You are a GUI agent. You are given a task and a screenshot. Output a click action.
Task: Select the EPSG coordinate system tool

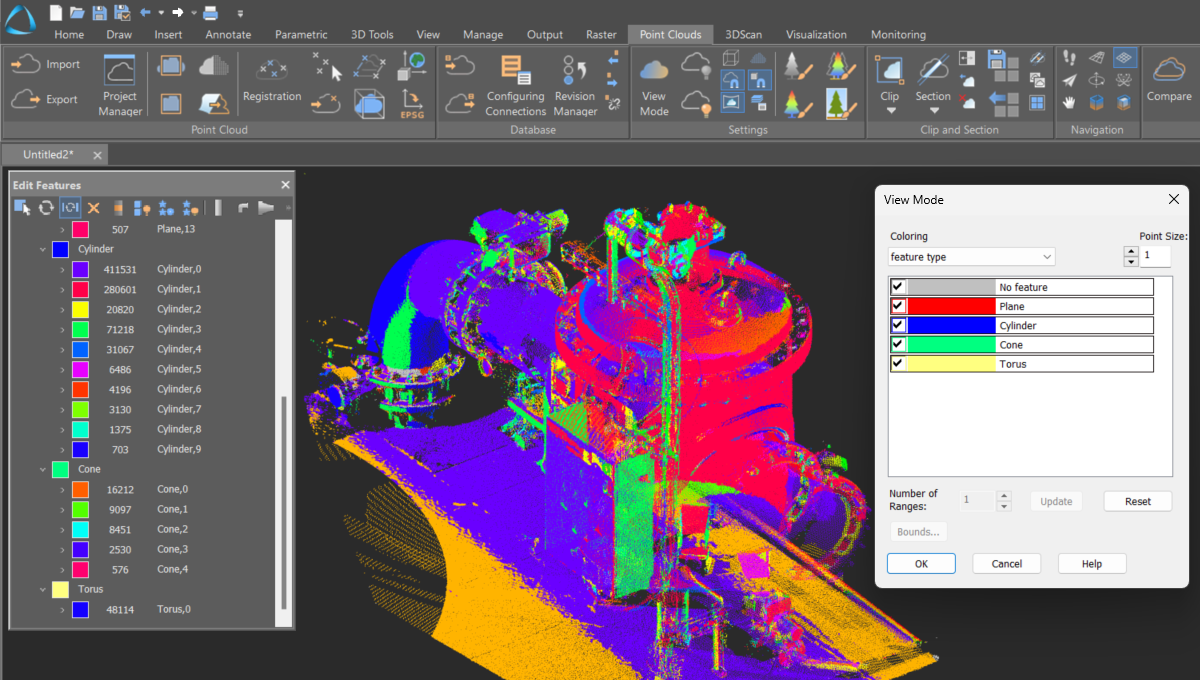(412, 102)
